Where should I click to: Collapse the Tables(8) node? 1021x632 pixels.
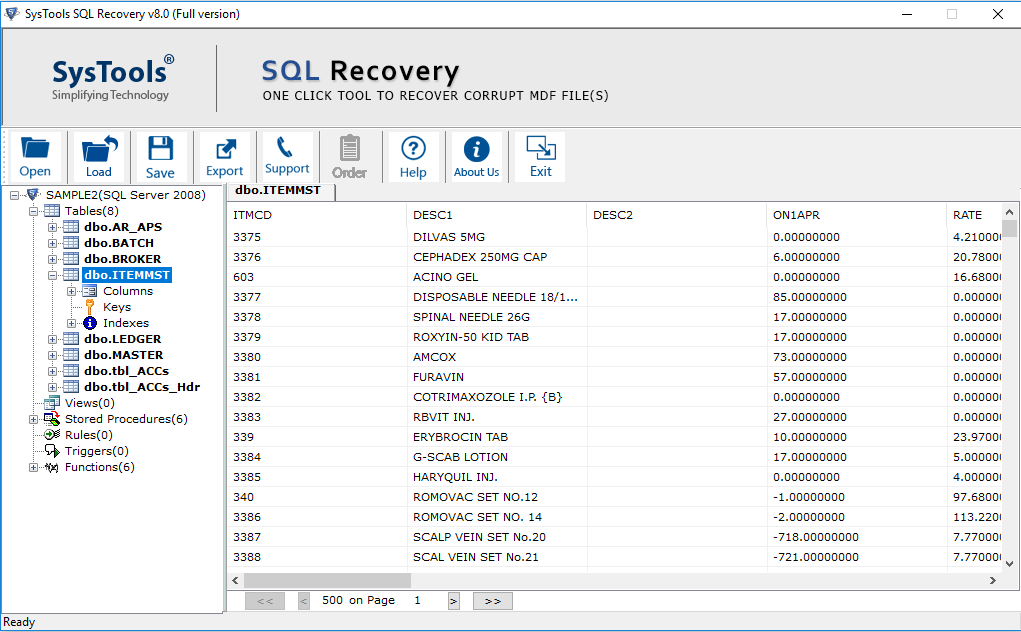pos(33,211)
